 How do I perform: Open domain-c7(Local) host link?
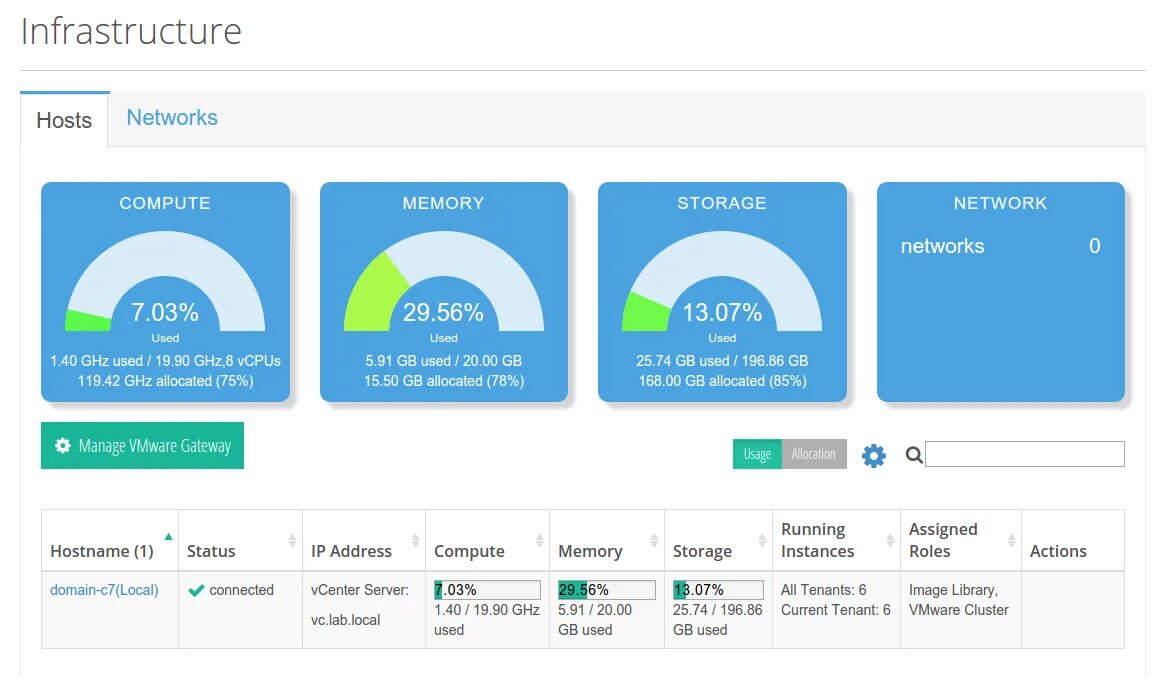point(104,590)
